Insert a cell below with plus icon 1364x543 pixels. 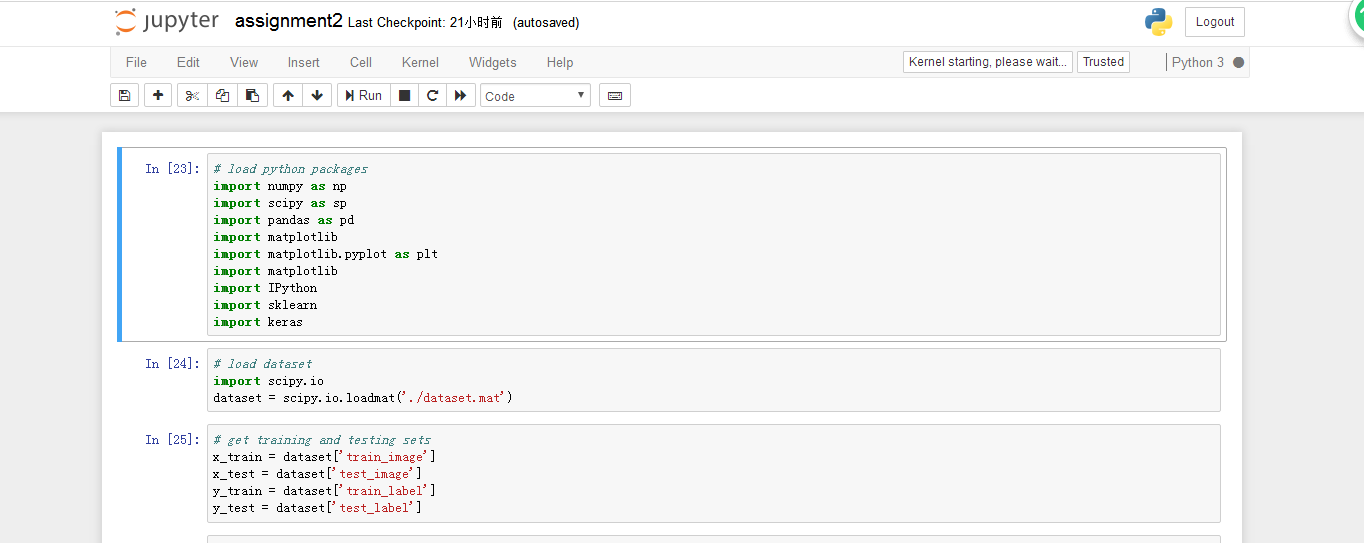[158, 96]
